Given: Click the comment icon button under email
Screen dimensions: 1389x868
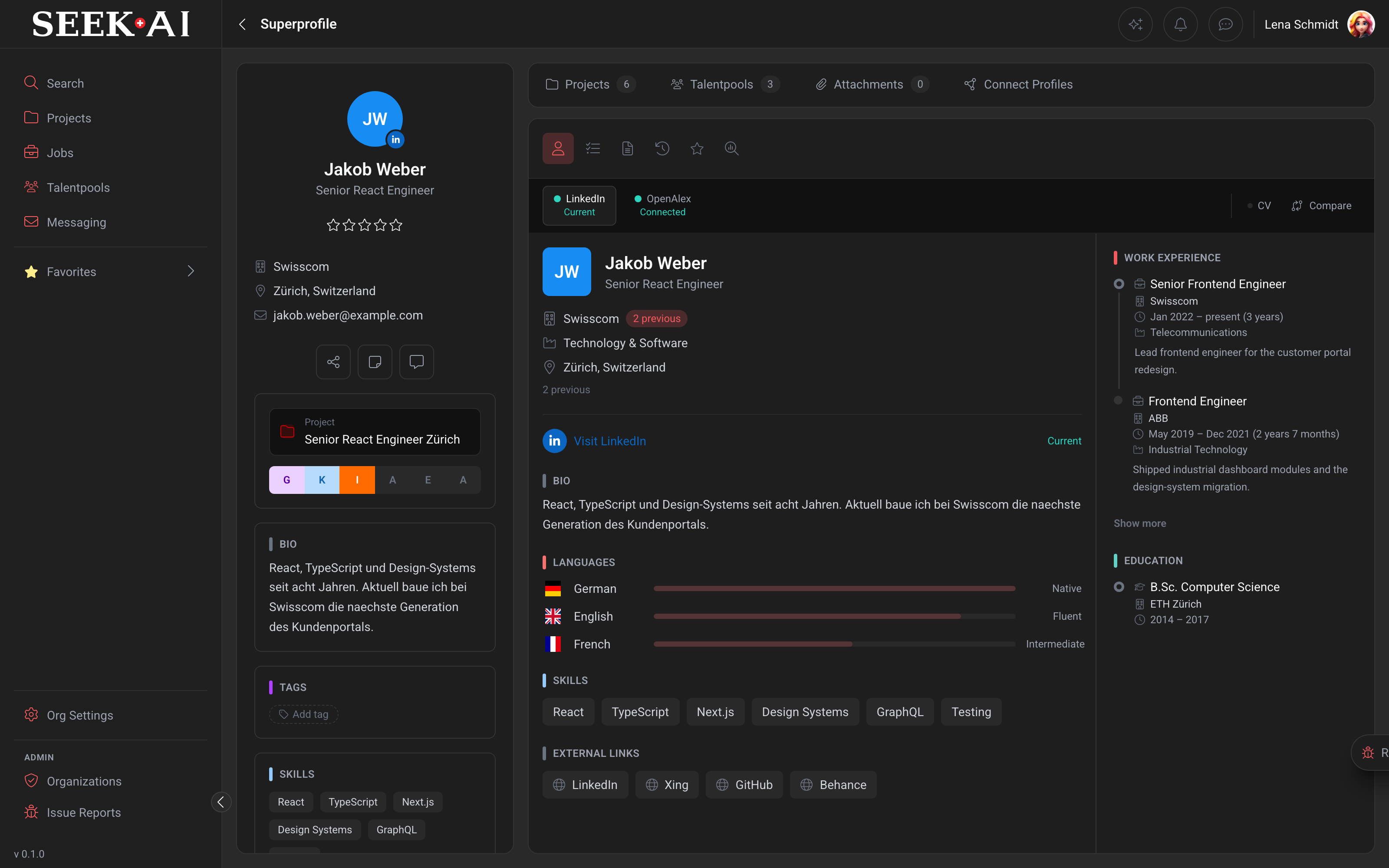Looking at the screenshot, I should 416,362.
